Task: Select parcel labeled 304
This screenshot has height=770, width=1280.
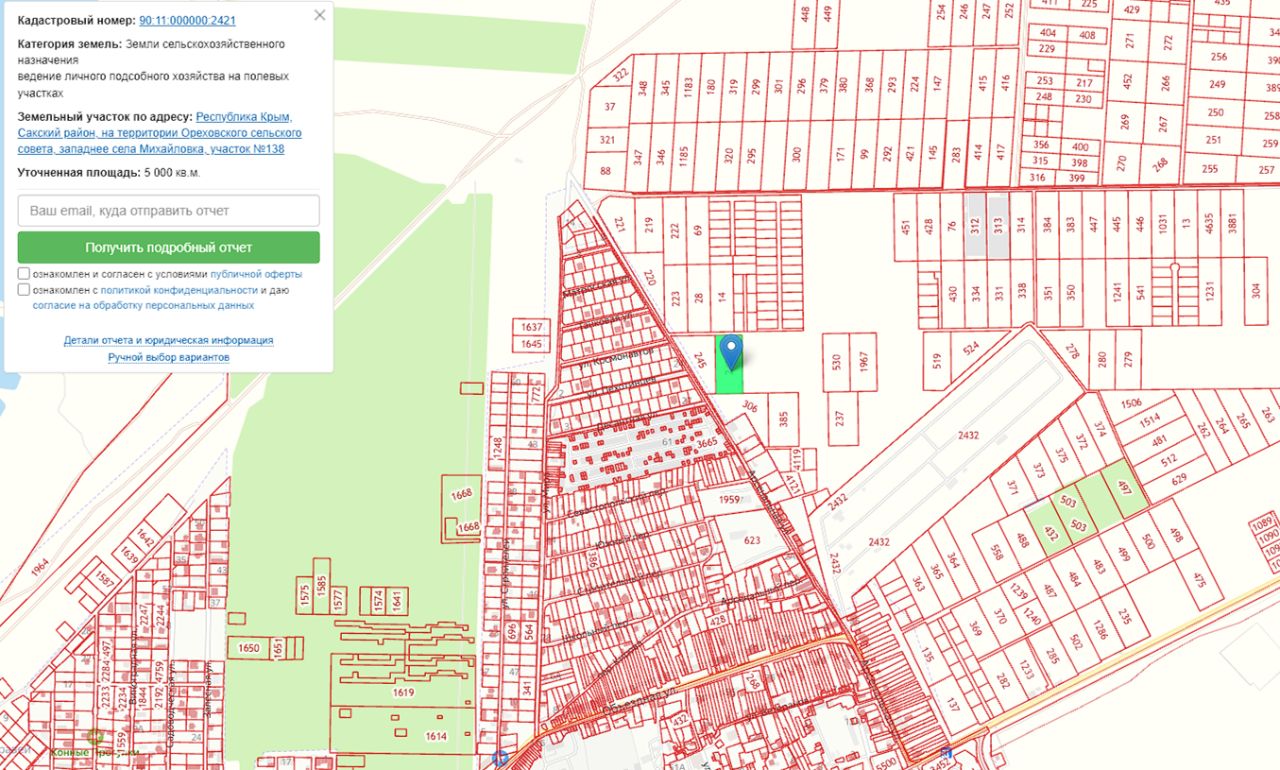Action: 1256,290
